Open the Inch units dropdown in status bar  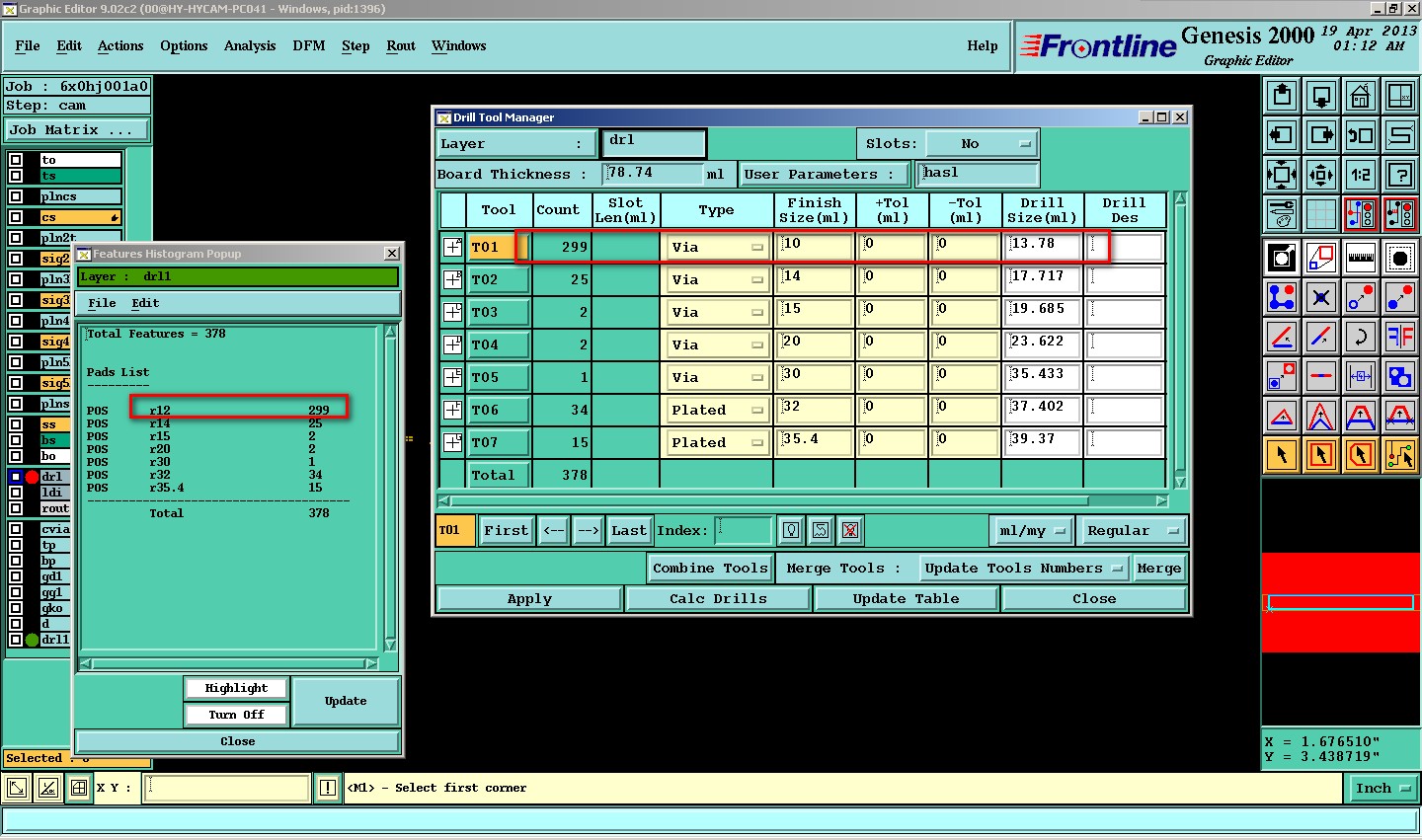[1382, 788]
